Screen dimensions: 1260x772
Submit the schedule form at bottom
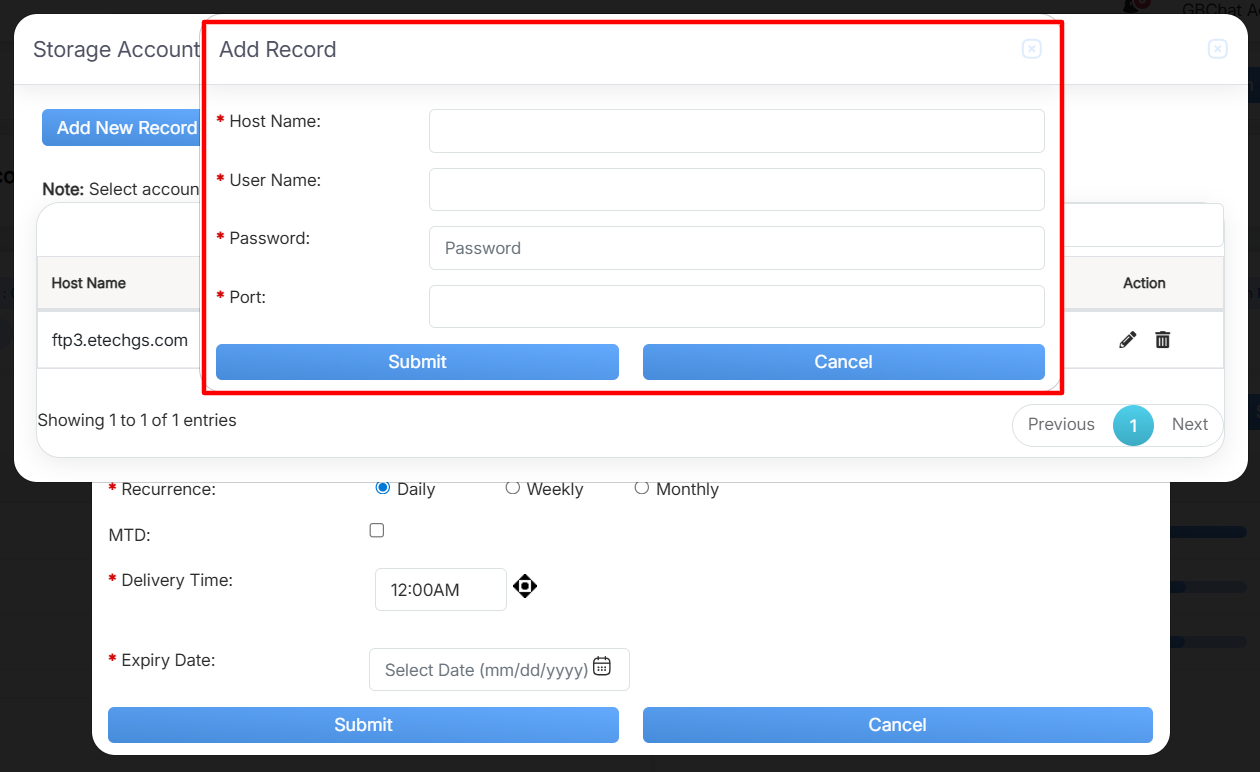click(363, 725)
